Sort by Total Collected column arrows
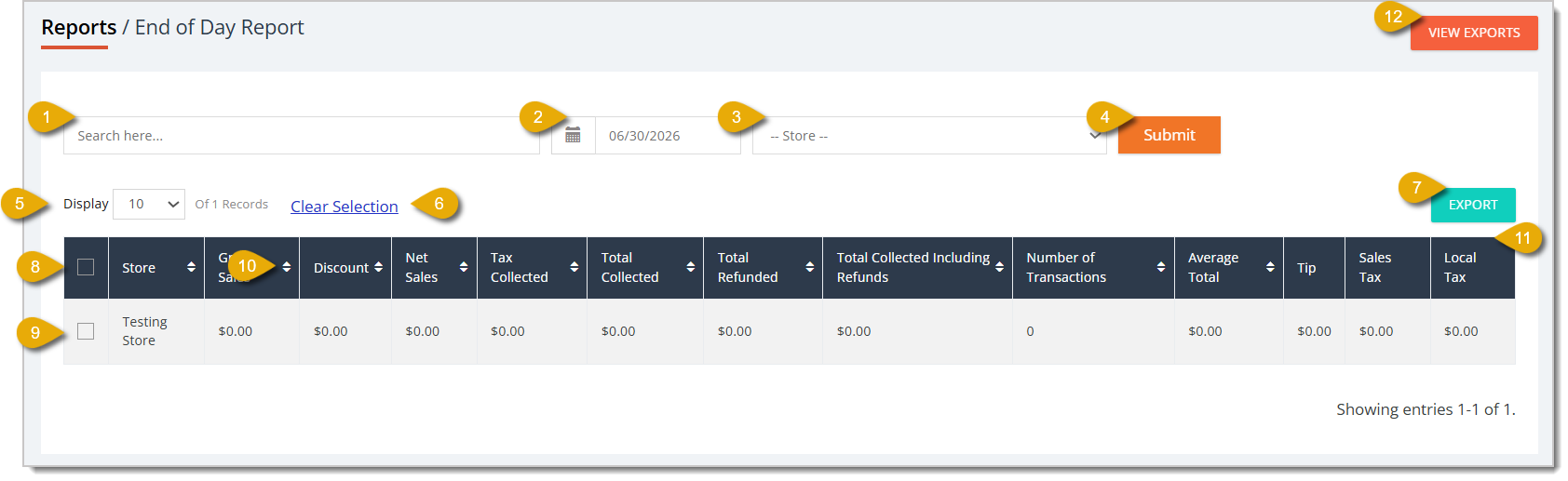The image size is (1568, 481). [x=691, y=267]
